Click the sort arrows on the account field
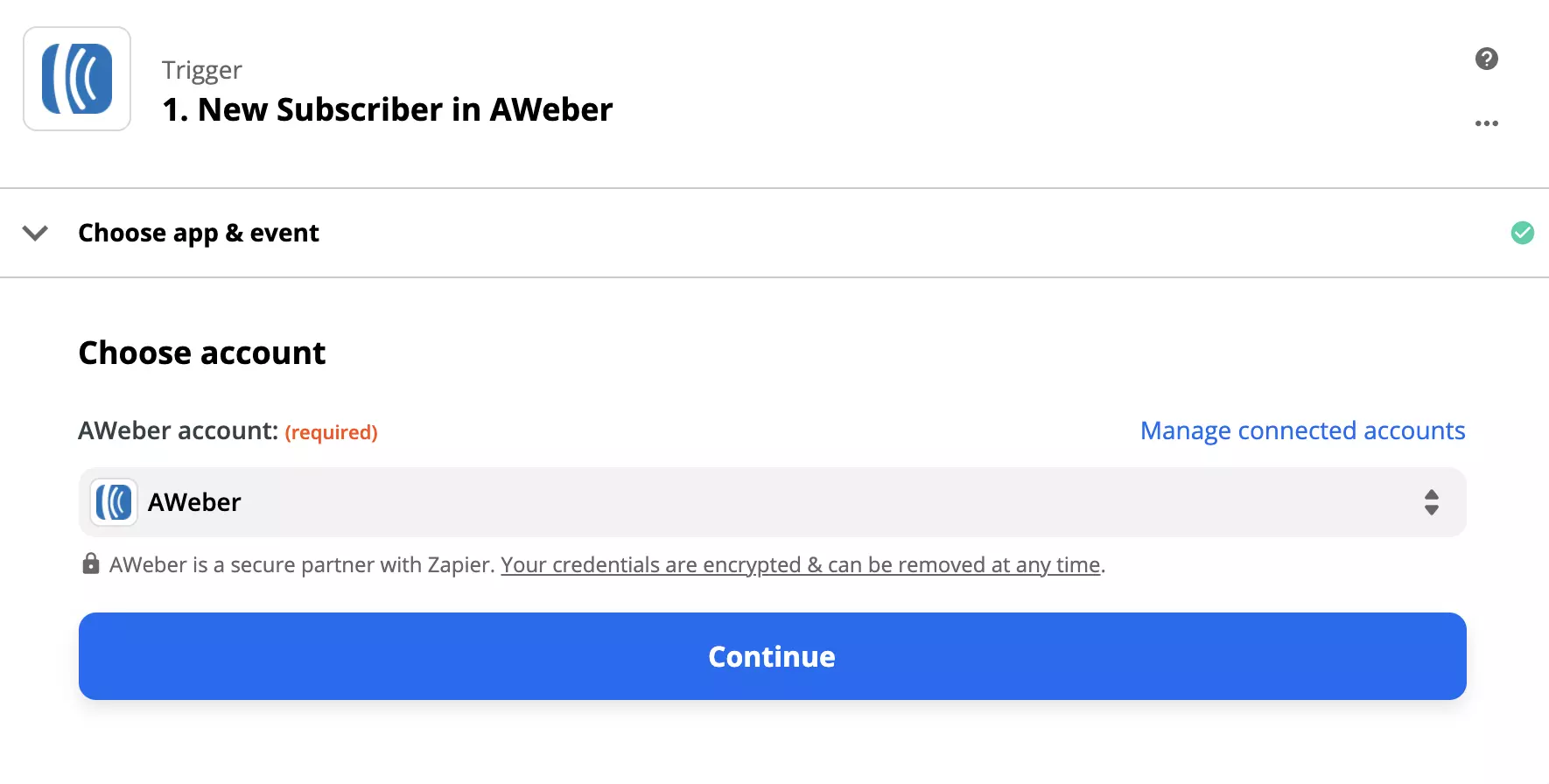1549x784 pixels. click(1432, 502)
